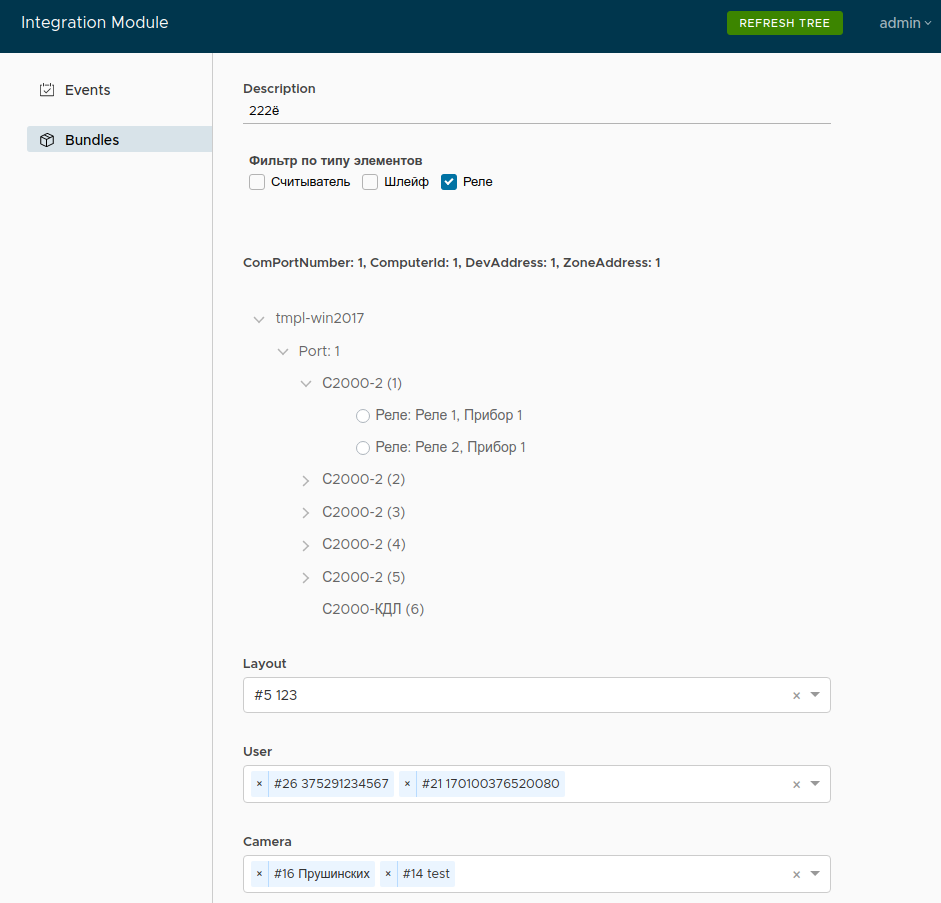Remove user tag #26 375291234567
Viewport: 941px width, 903px height.
pyautogui.click(x=259, y=784)
